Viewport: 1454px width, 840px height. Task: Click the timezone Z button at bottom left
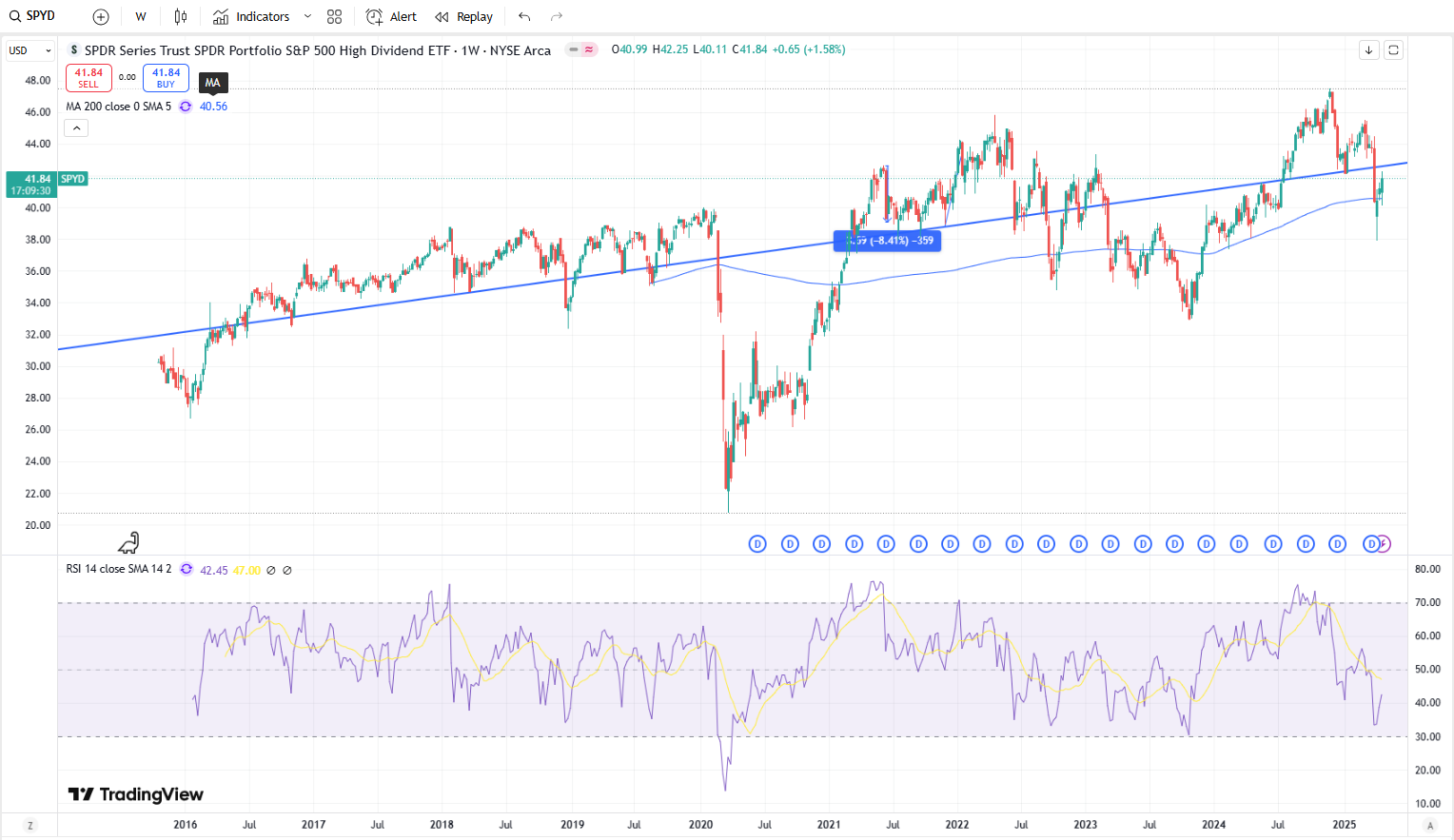click(29, 825)
